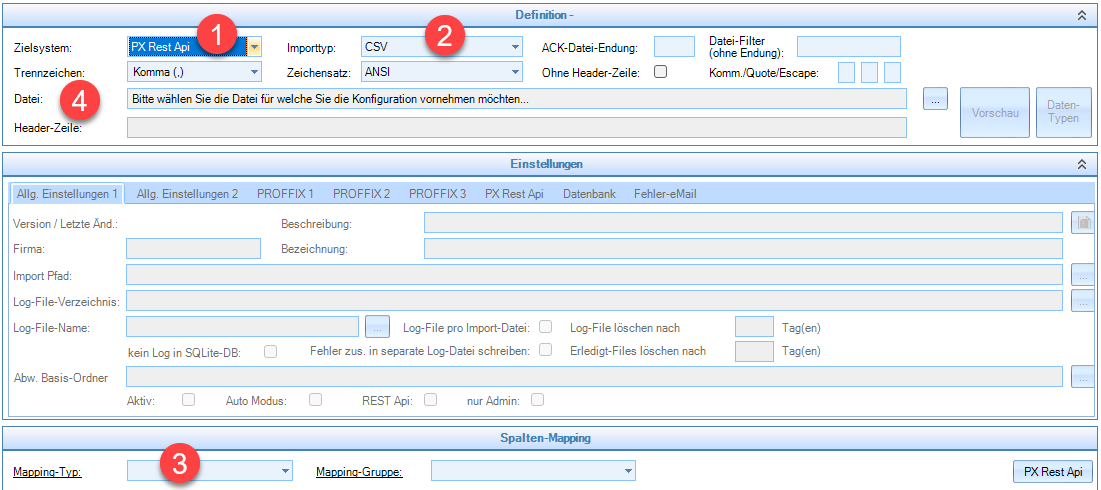Image resolution: width=1101 pixels, height=490 pixels.
Task: Click the browse button for Log-File-Verzeichnis
Action: pyautogui.click(x=1082, y=300)
